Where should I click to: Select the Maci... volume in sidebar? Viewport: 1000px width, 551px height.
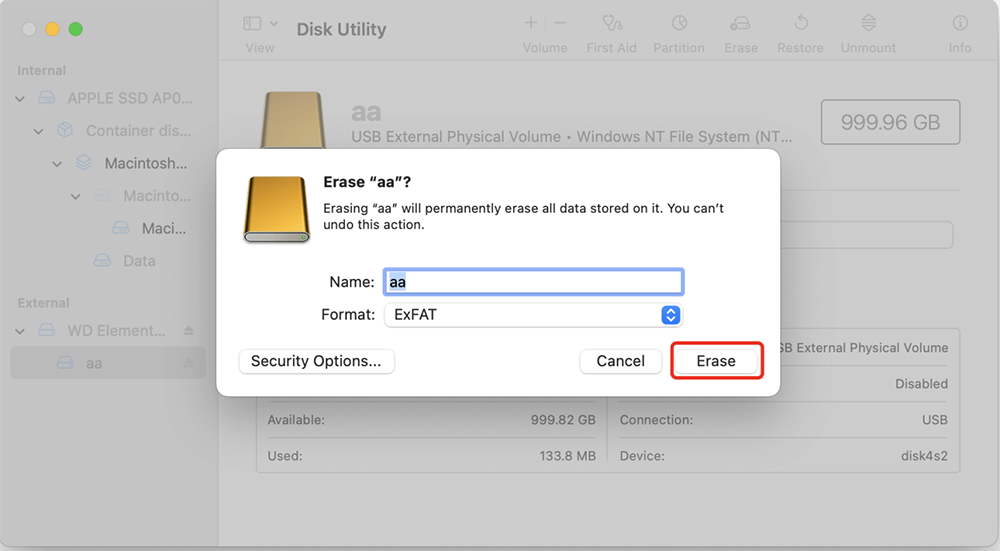164,228
